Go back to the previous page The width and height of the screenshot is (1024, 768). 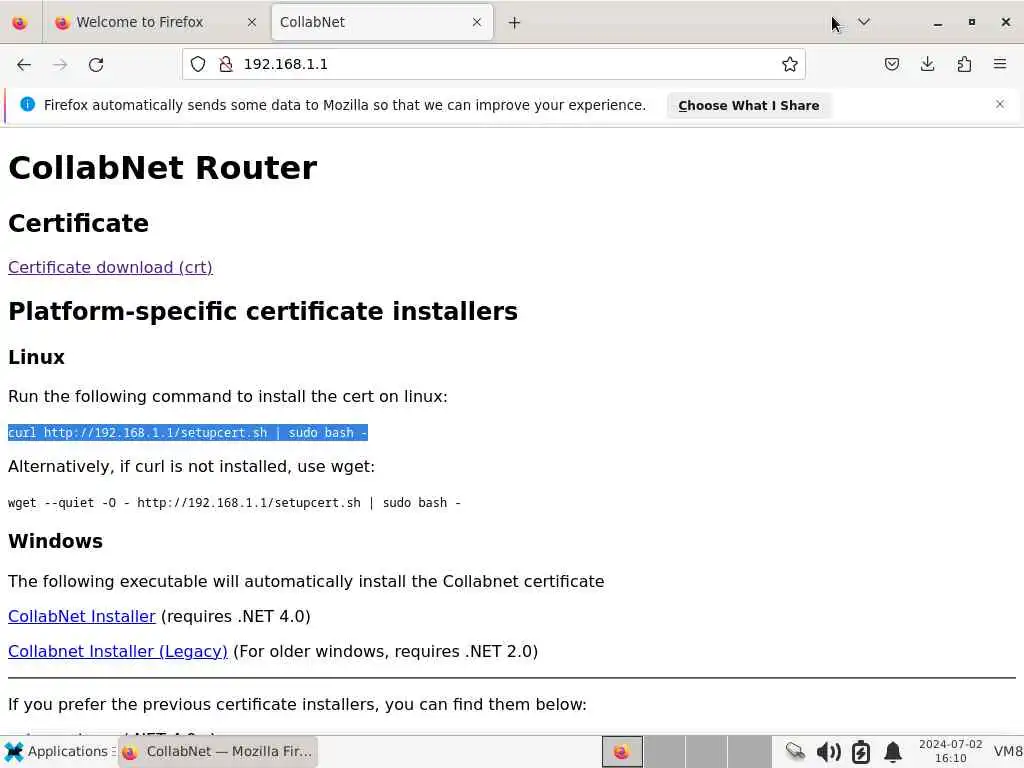(24, 64)
